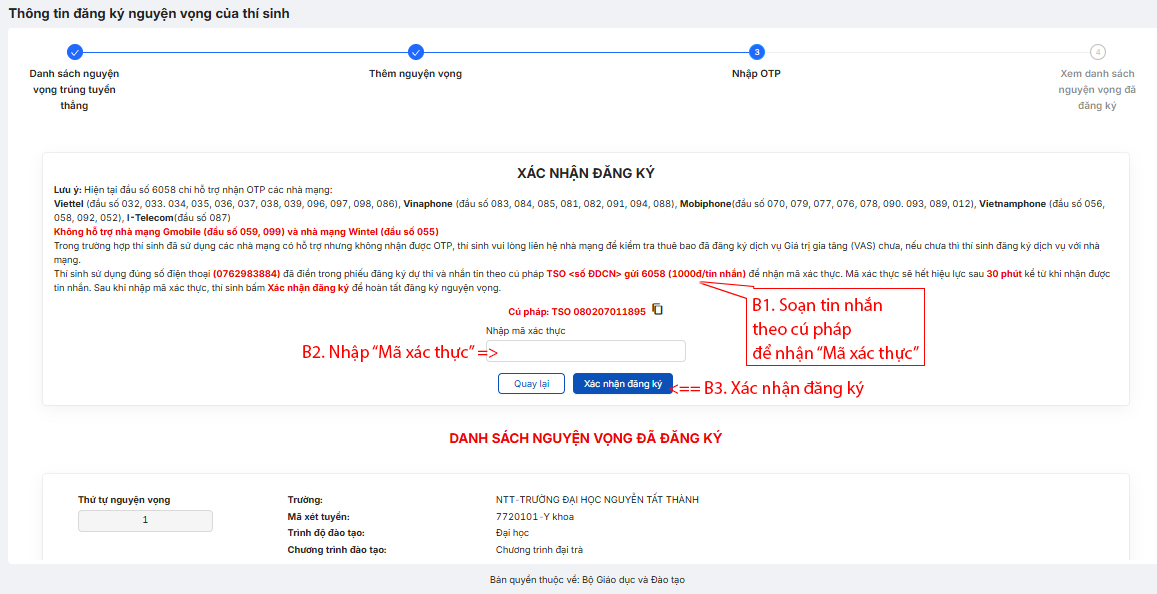
Task: Select step 4 circle in the progress bar
Action: tap(1098, 52)
